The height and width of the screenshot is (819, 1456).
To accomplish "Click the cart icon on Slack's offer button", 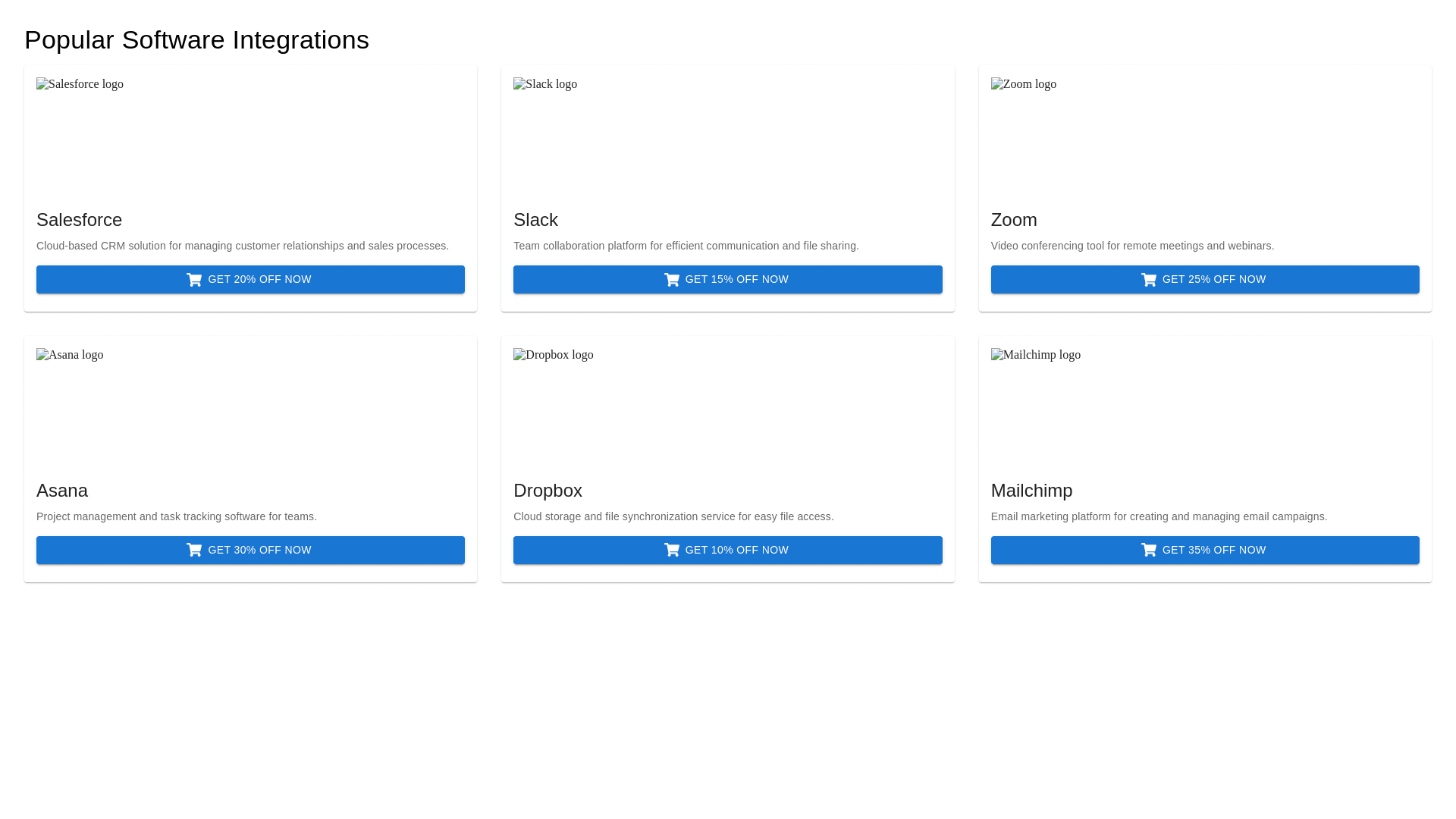I will [x=672, y=279].
